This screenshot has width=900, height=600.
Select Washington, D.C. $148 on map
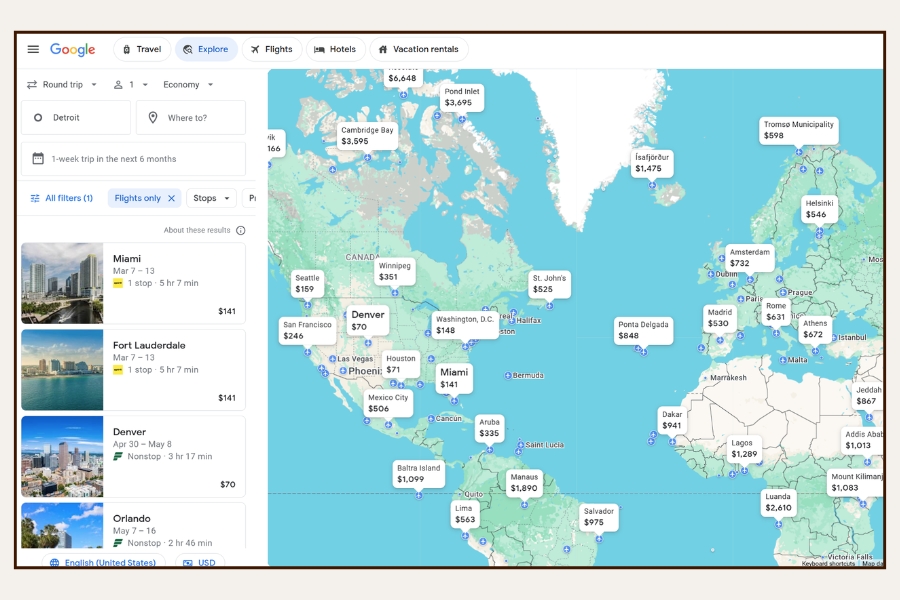tap(465, 325)
